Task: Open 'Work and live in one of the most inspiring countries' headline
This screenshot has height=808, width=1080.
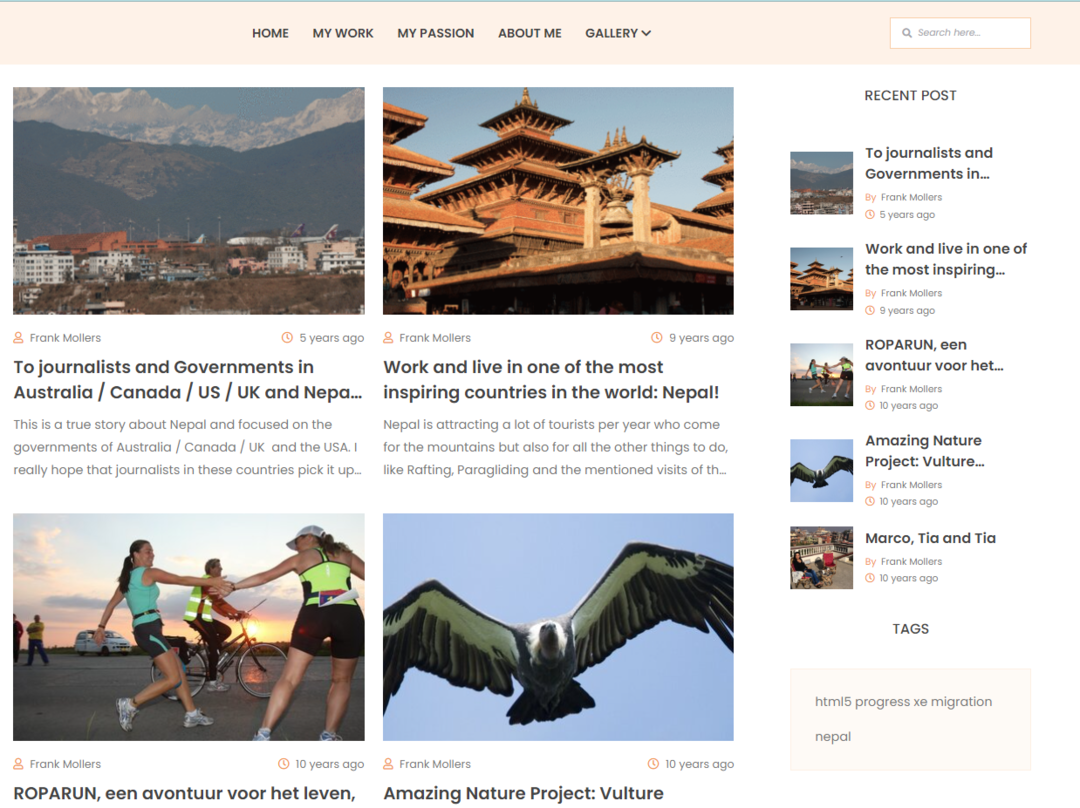Action: [551, 380]
